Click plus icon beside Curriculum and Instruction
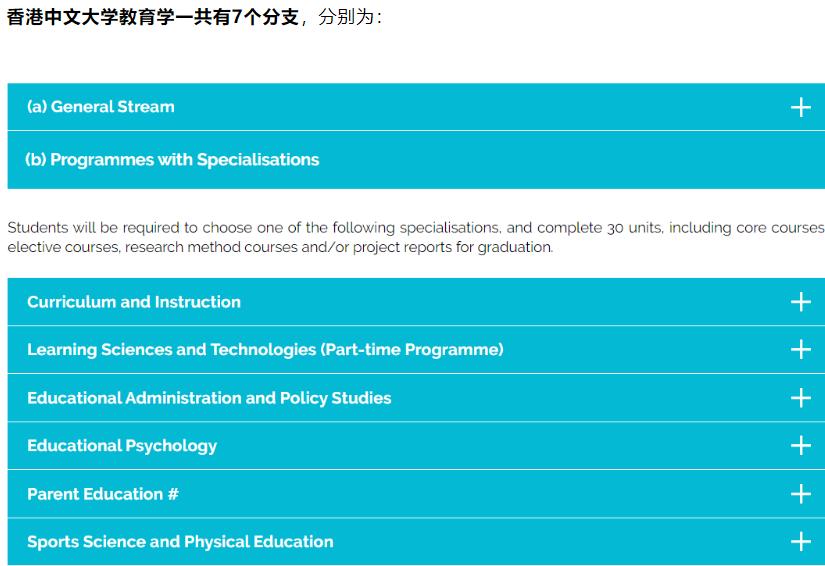Screen dimensions: 825x566 [800, 302]
